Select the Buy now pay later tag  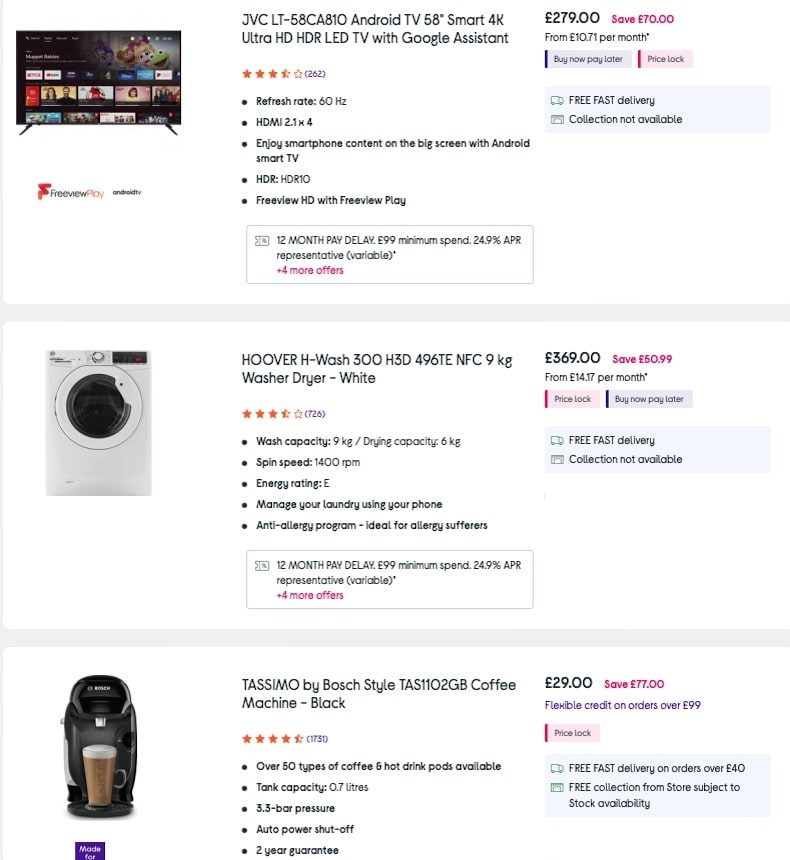(590, 59)
